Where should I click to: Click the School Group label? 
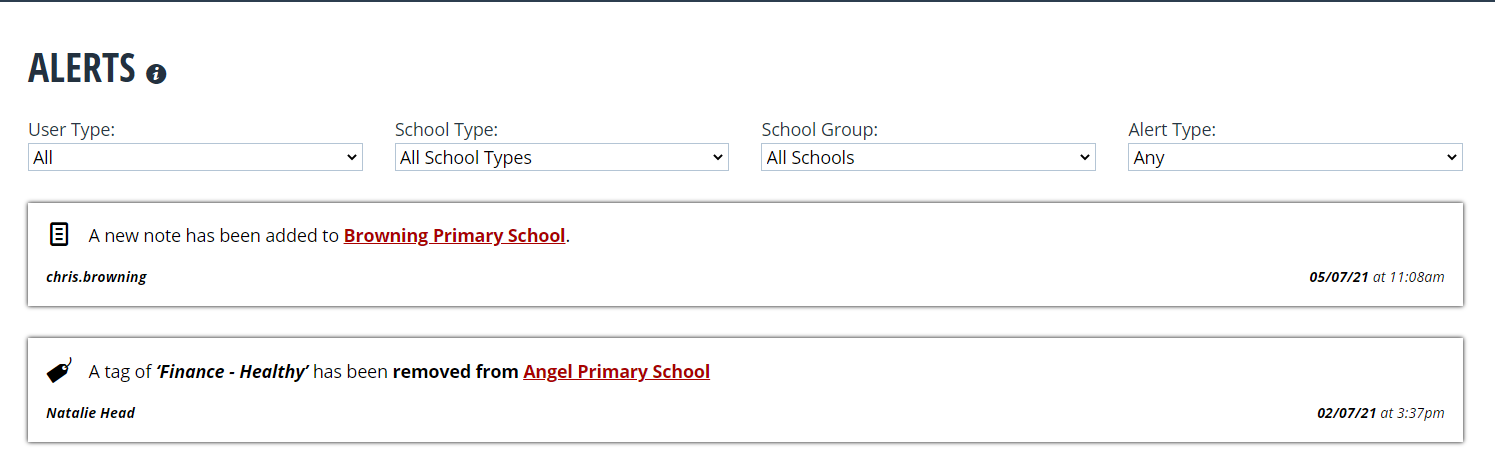[x=820, y=129]
